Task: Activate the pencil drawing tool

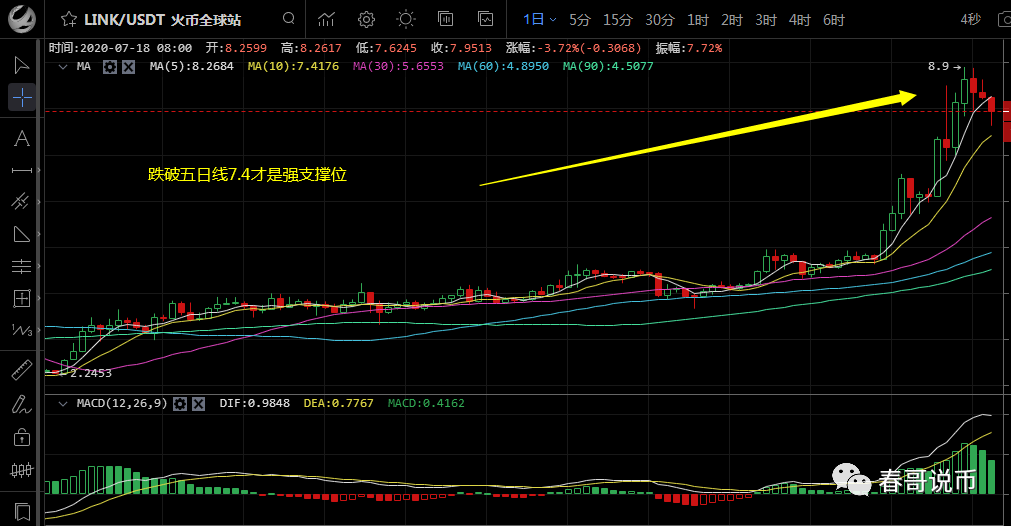Action: click(x=21, y=405)
